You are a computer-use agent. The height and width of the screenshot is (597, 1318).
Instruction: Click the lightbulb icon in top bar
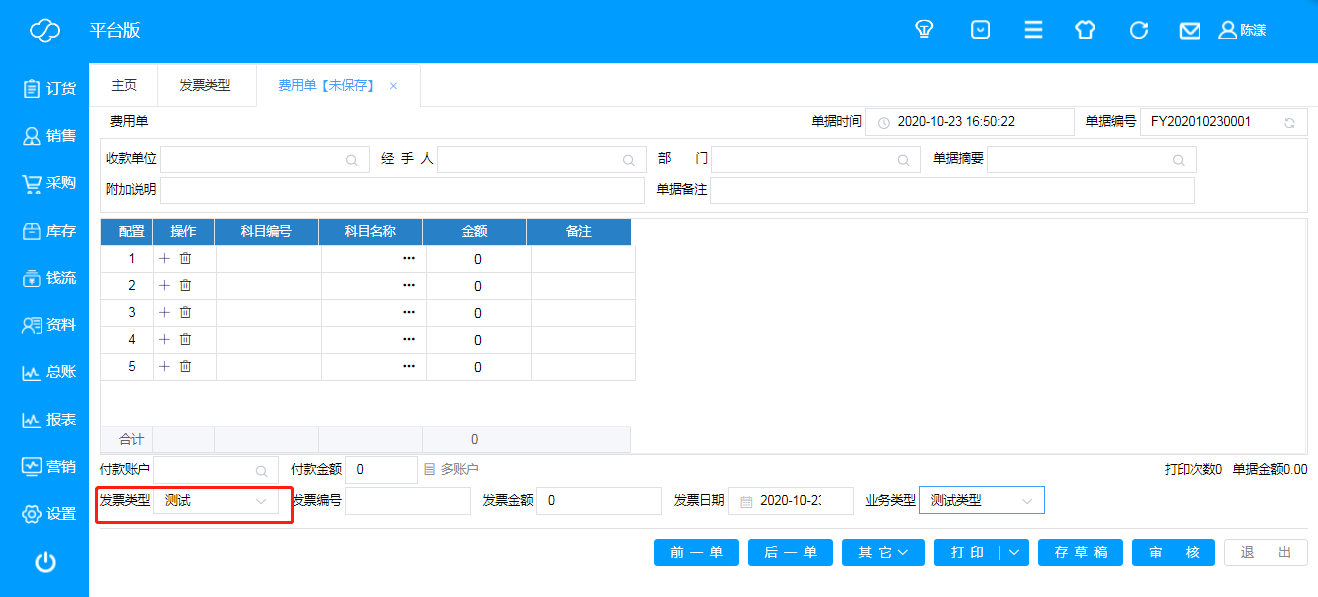click(x=924, y=30)
